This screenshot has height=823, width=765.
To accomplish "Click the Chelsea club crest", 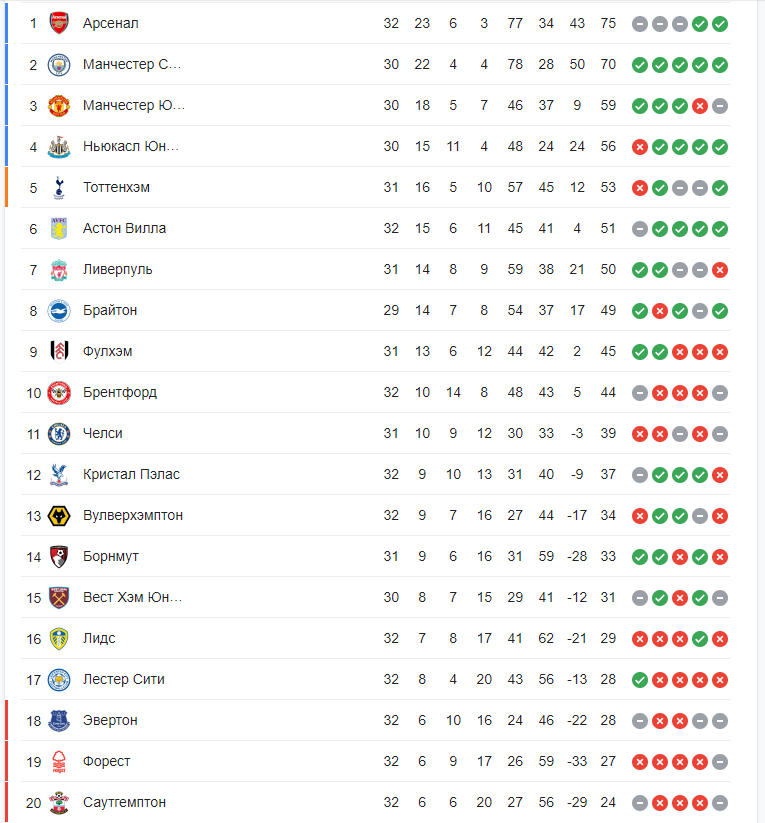I will coord(59,434).
